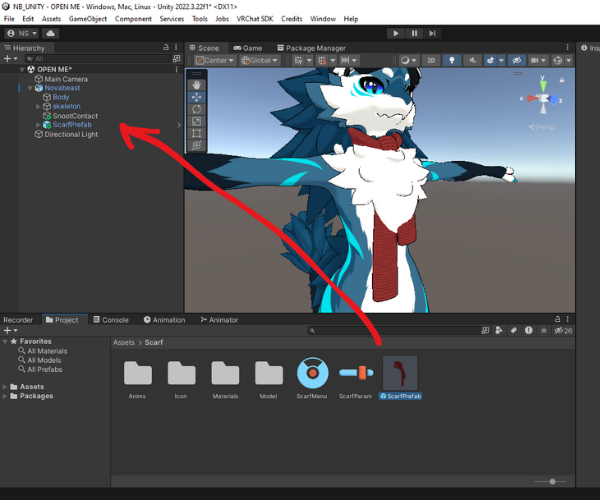Image resolution: width=600 pixels, height=500 pixels.
Task: Select the Rotate tool
Action: click(x=196, y=109)
